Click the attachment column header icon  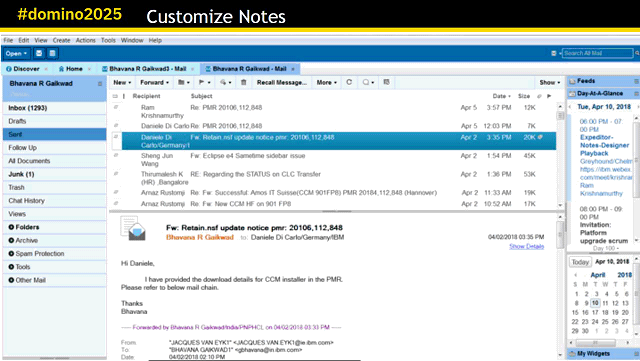pos(539,96)
